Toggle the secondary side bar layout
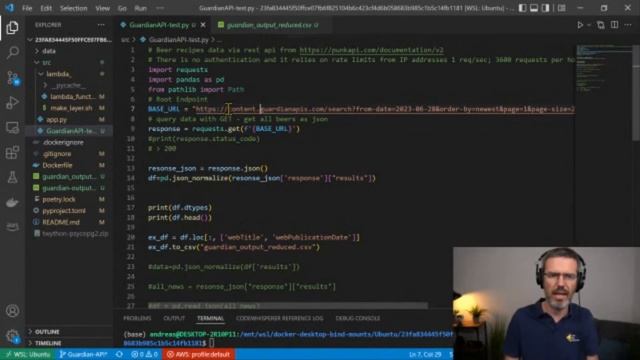 546,8
